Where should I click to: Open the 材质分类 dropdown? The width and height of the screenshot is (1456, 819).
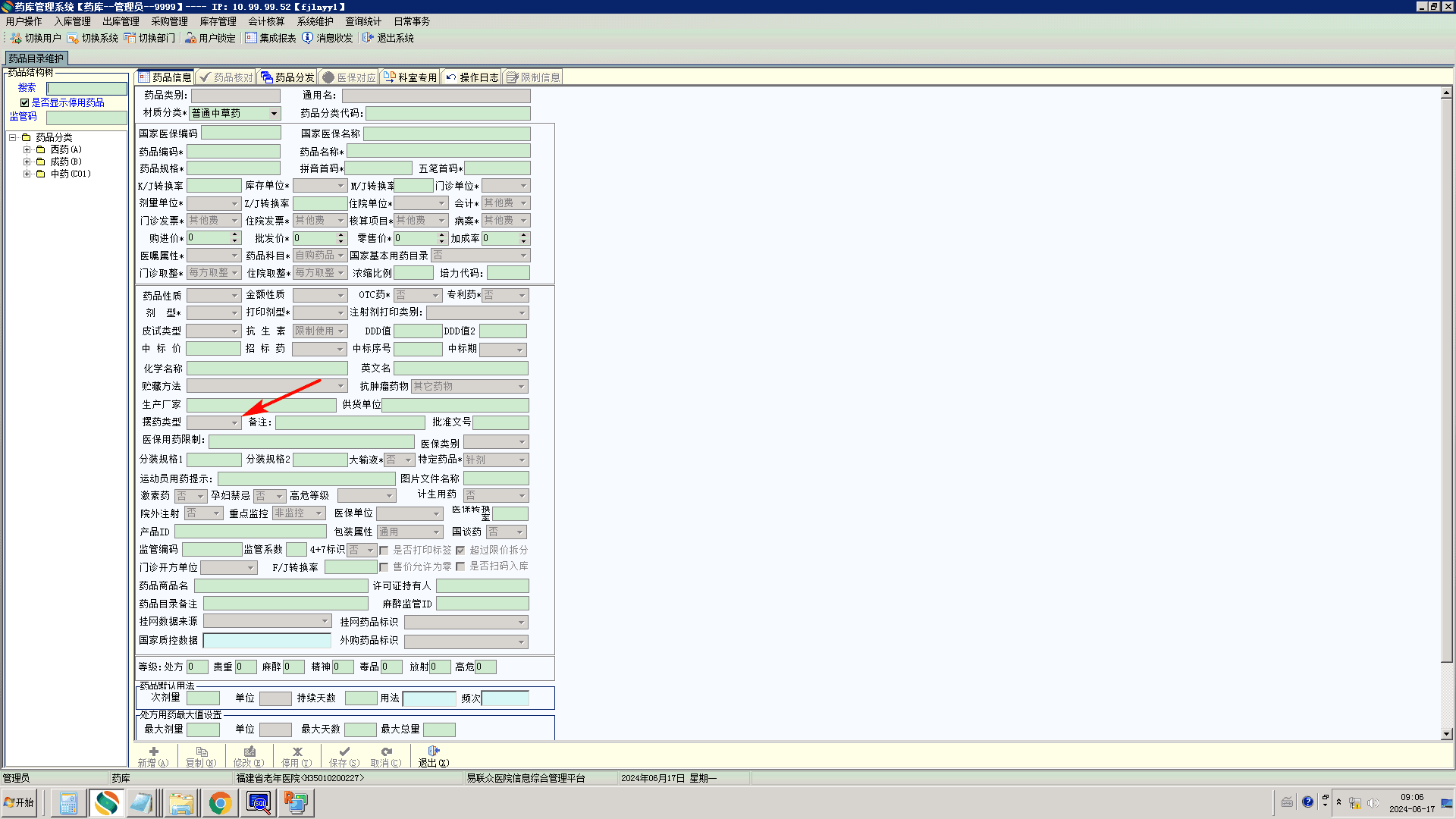pos(274,114)
